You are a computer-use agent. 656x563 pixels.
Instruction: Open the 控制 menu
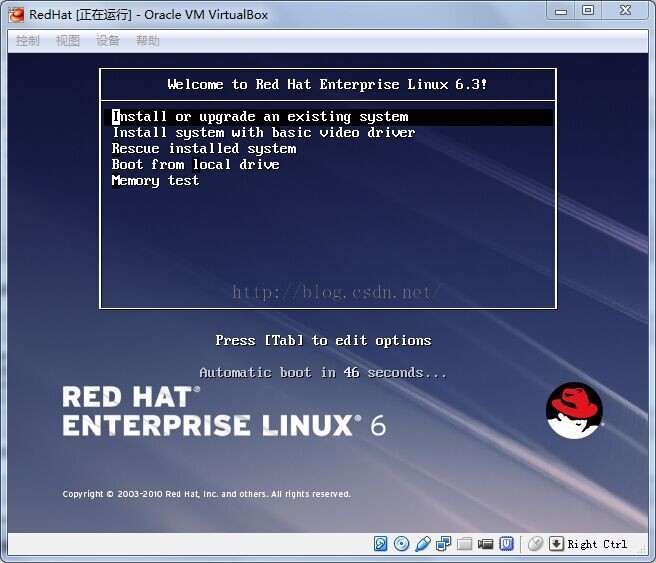coord(28,41)
